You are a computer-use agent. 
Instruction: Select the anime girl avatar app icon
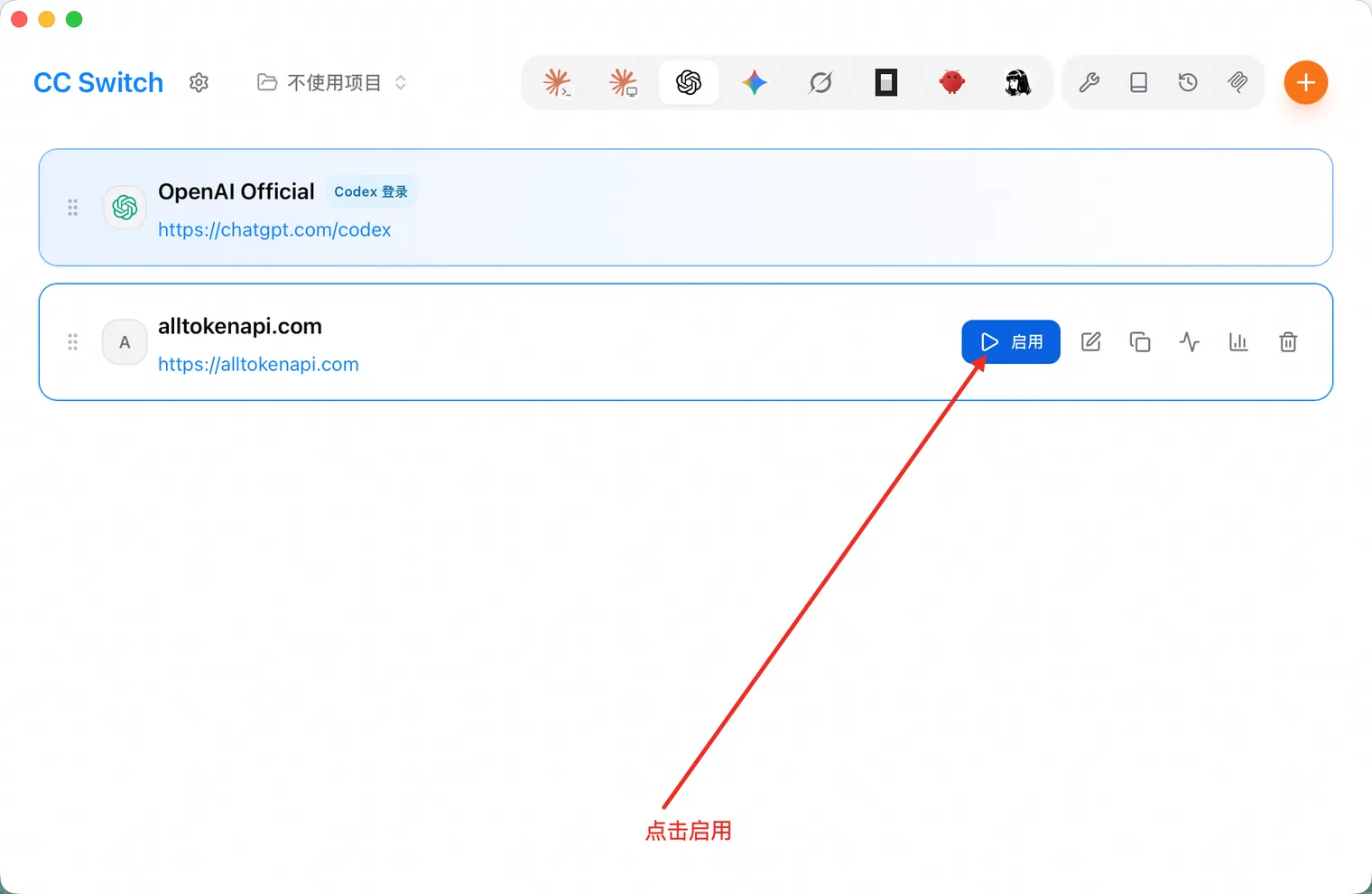click(1018, 83)
